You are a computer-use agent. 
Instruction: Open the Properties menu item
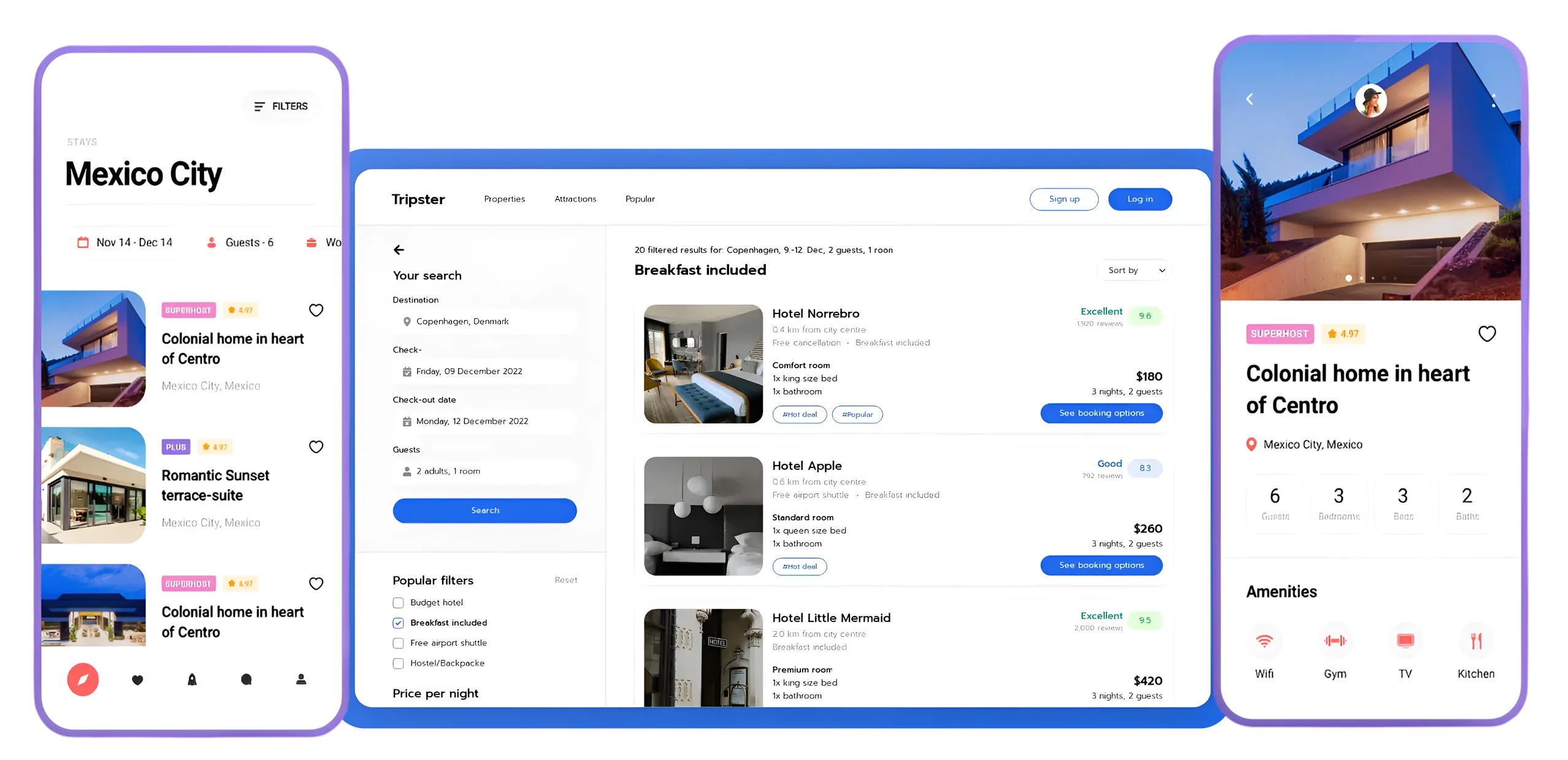[x=504, y=199]
